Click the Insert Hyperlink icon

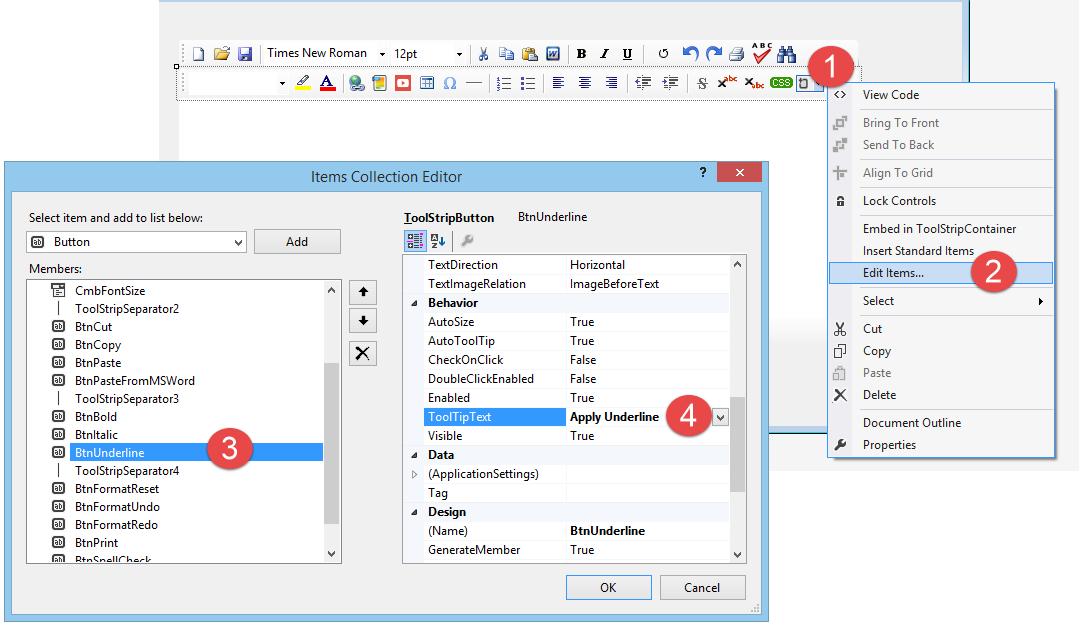pos(355,83)
